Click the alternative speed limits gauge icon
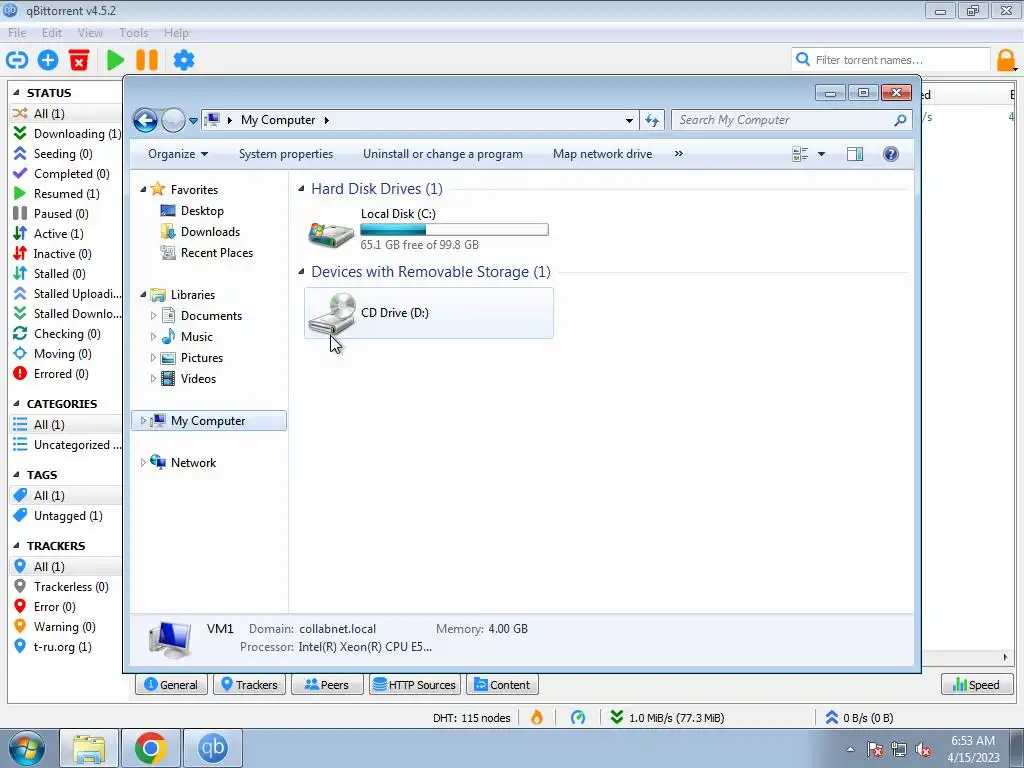The image size is (1024, 768). coord(578,718)
